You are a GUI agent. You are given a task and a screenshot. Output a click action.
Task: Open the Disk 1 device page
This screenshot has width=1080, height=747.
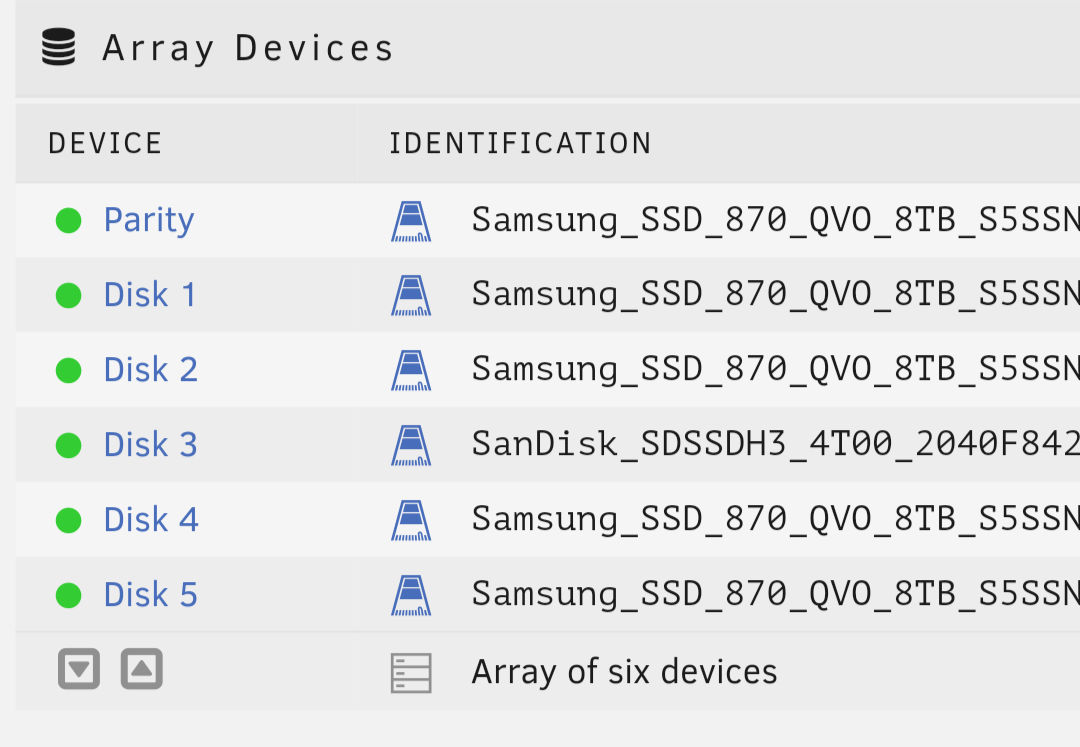point(150,295)
